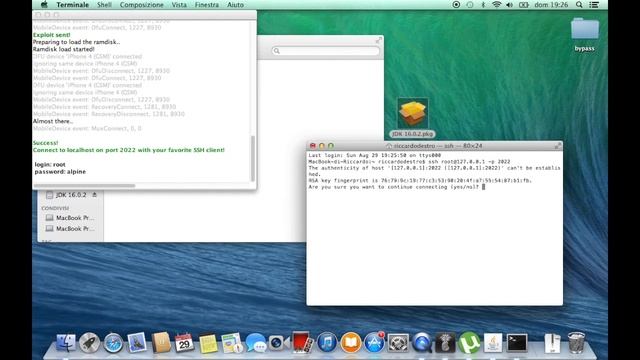Launch Safari compass icon in Dock
This screenshot has width=640, height=360.
(113, 342)
